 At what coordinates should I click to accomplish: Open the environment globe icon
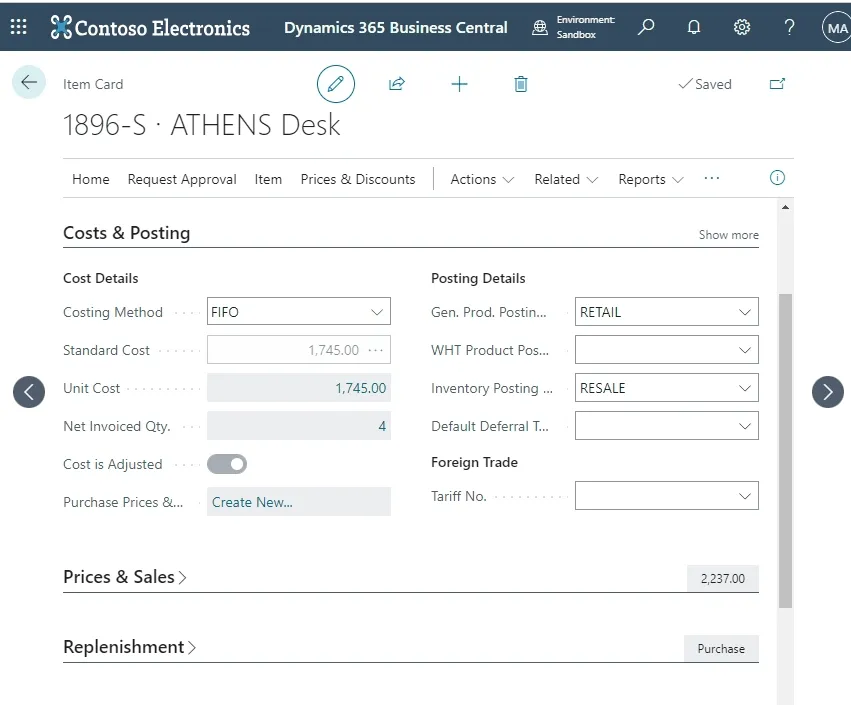tap(539, 27)
